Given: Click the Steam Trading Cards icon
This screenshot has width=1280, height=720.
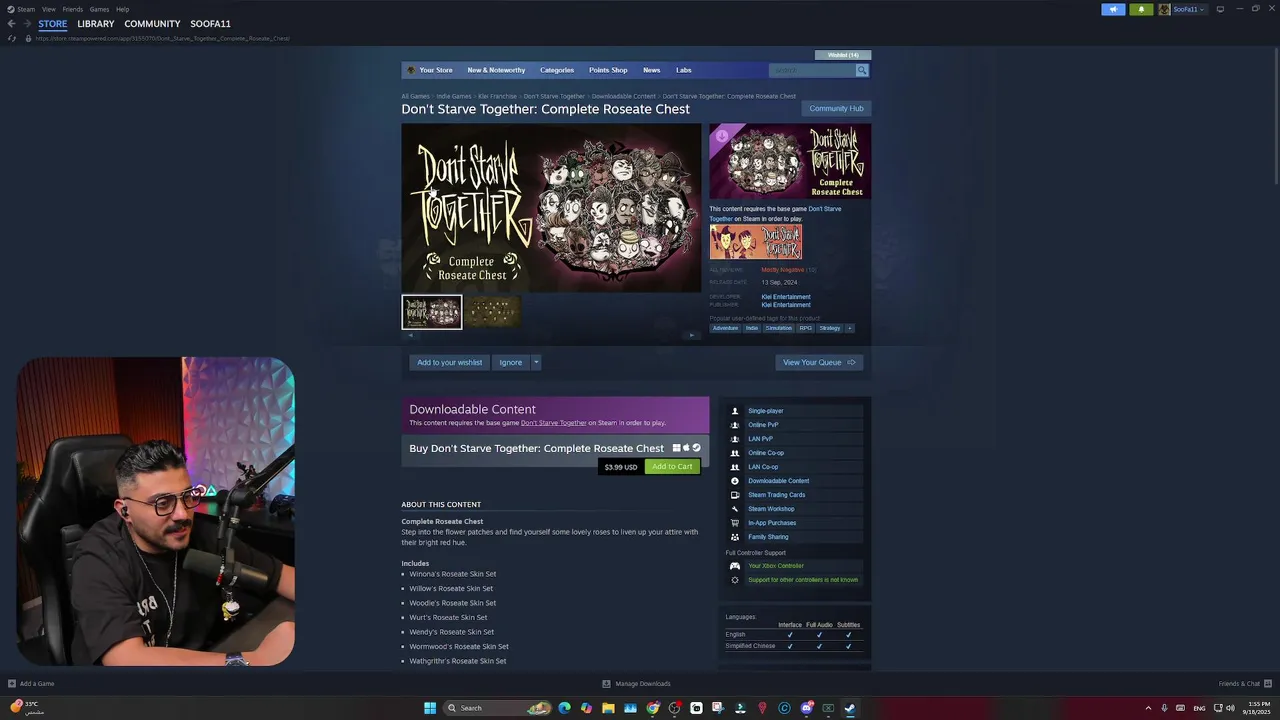Looking at the screenshot, I should click(735, 495).
